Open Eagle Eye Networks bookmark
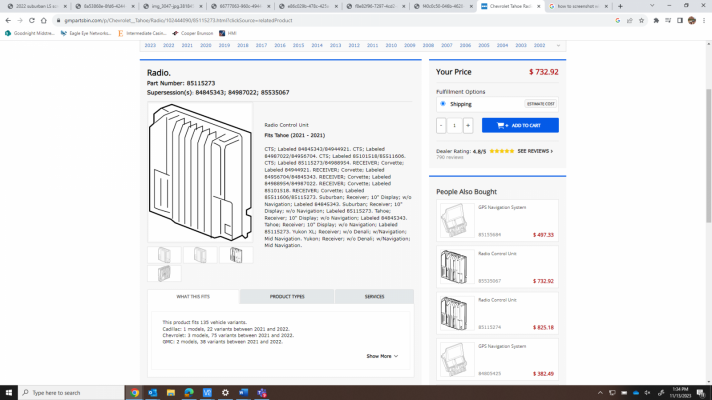The image size is (712, 400). (x=86, y=33)
